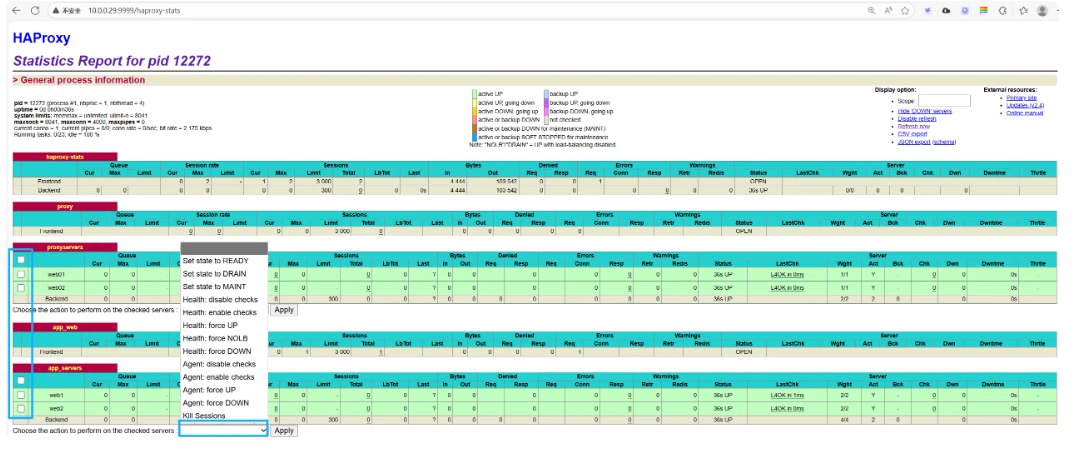The image size is (1072, 450).
Task: Click the 'CSV export' link
Action: click(x=911, y=133)
